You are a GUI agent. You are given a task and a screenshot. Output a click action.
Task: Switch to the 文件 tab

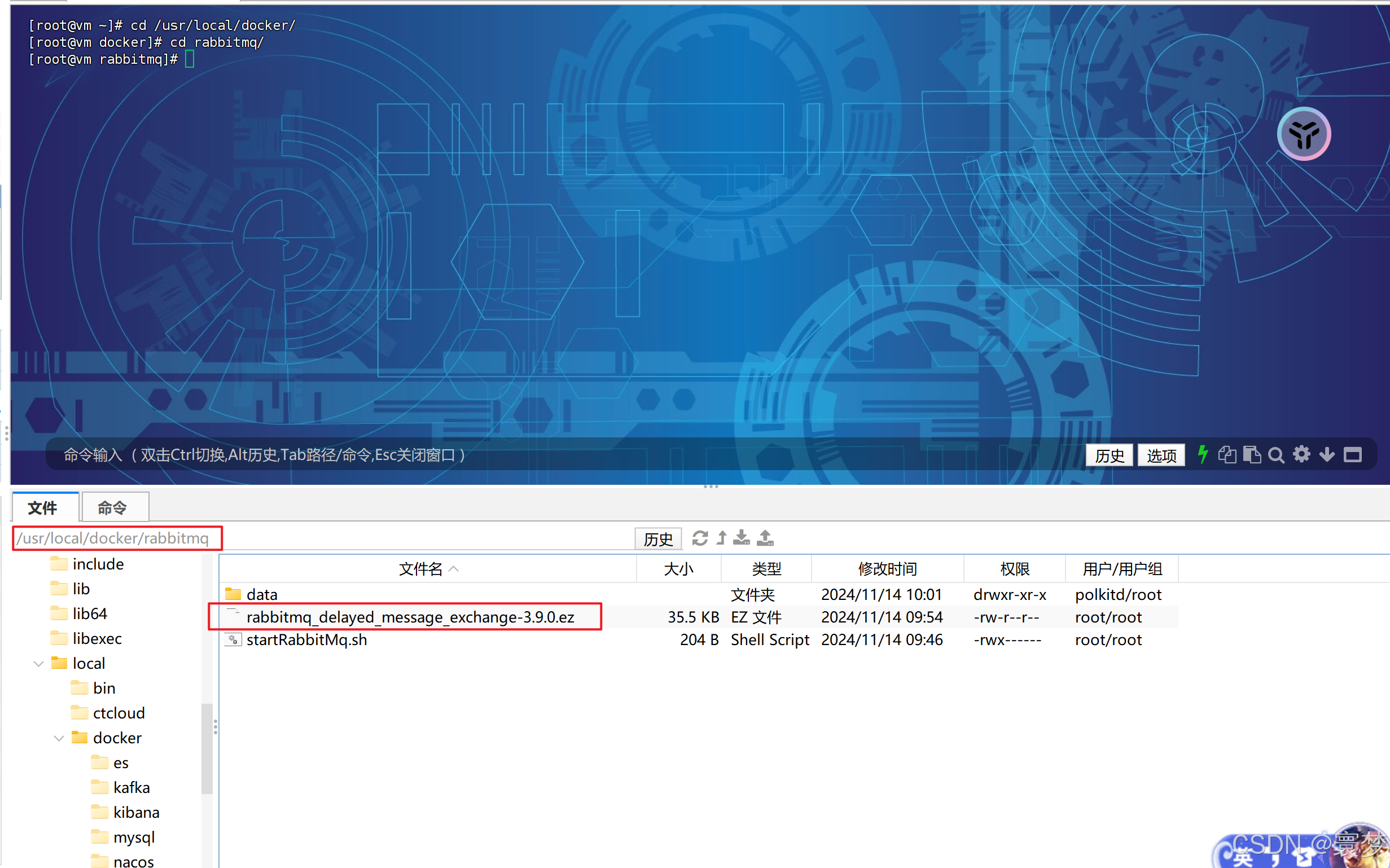(44, 507)
